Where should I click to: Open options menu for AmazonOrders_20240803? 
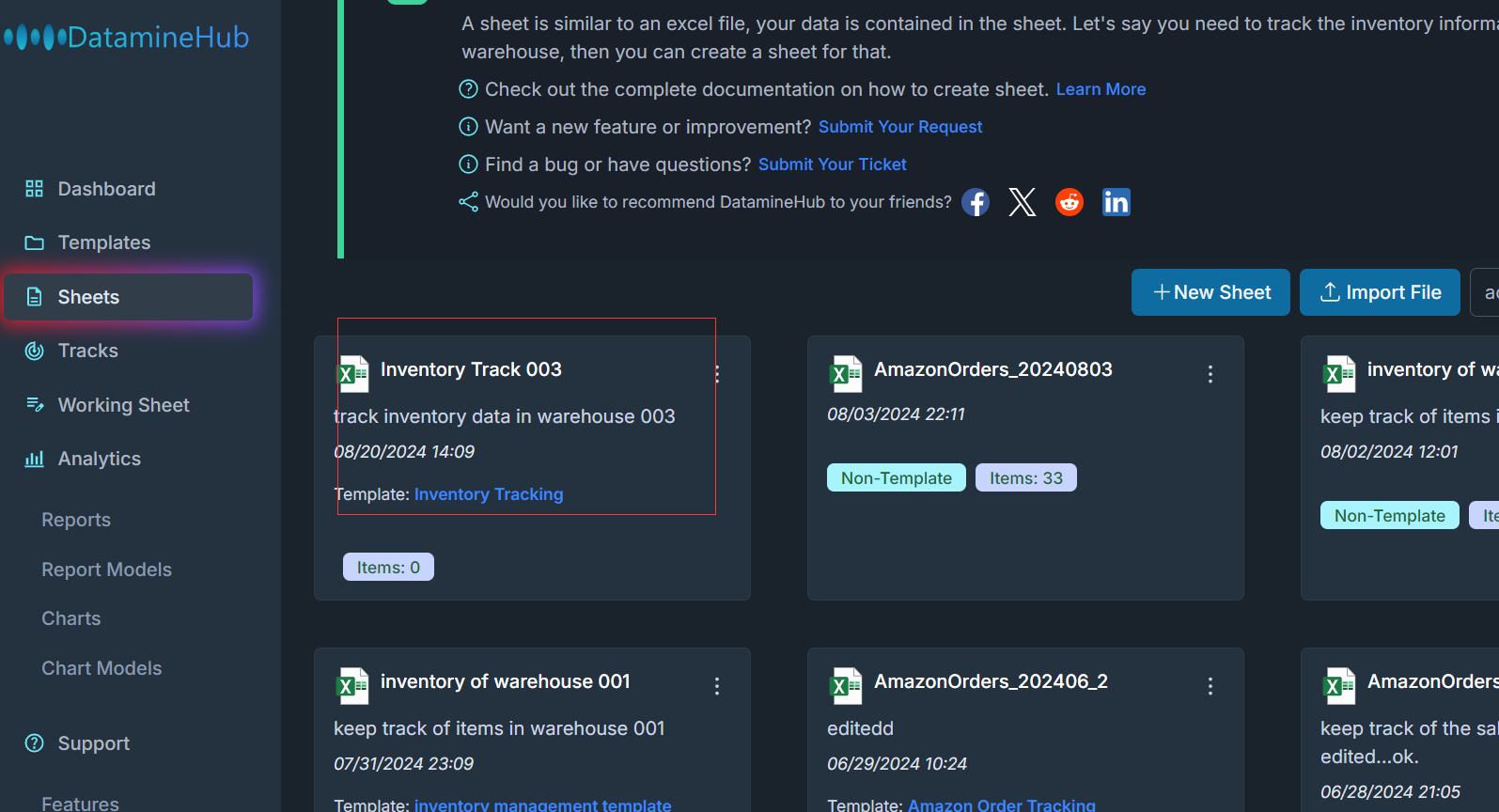point(1210,374)
